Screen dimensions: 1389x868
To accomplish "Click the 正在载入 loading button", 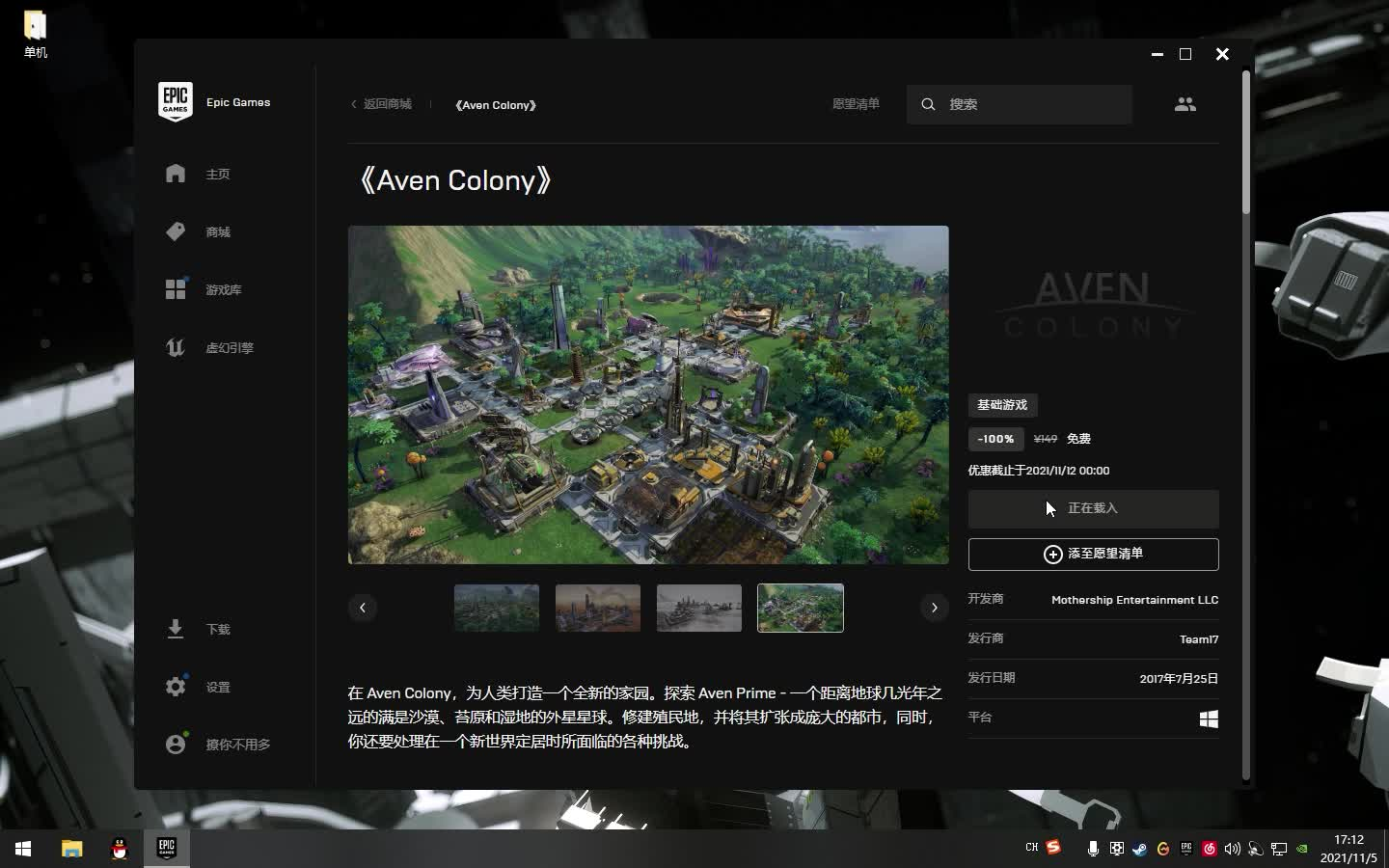I will (1093, 508).
